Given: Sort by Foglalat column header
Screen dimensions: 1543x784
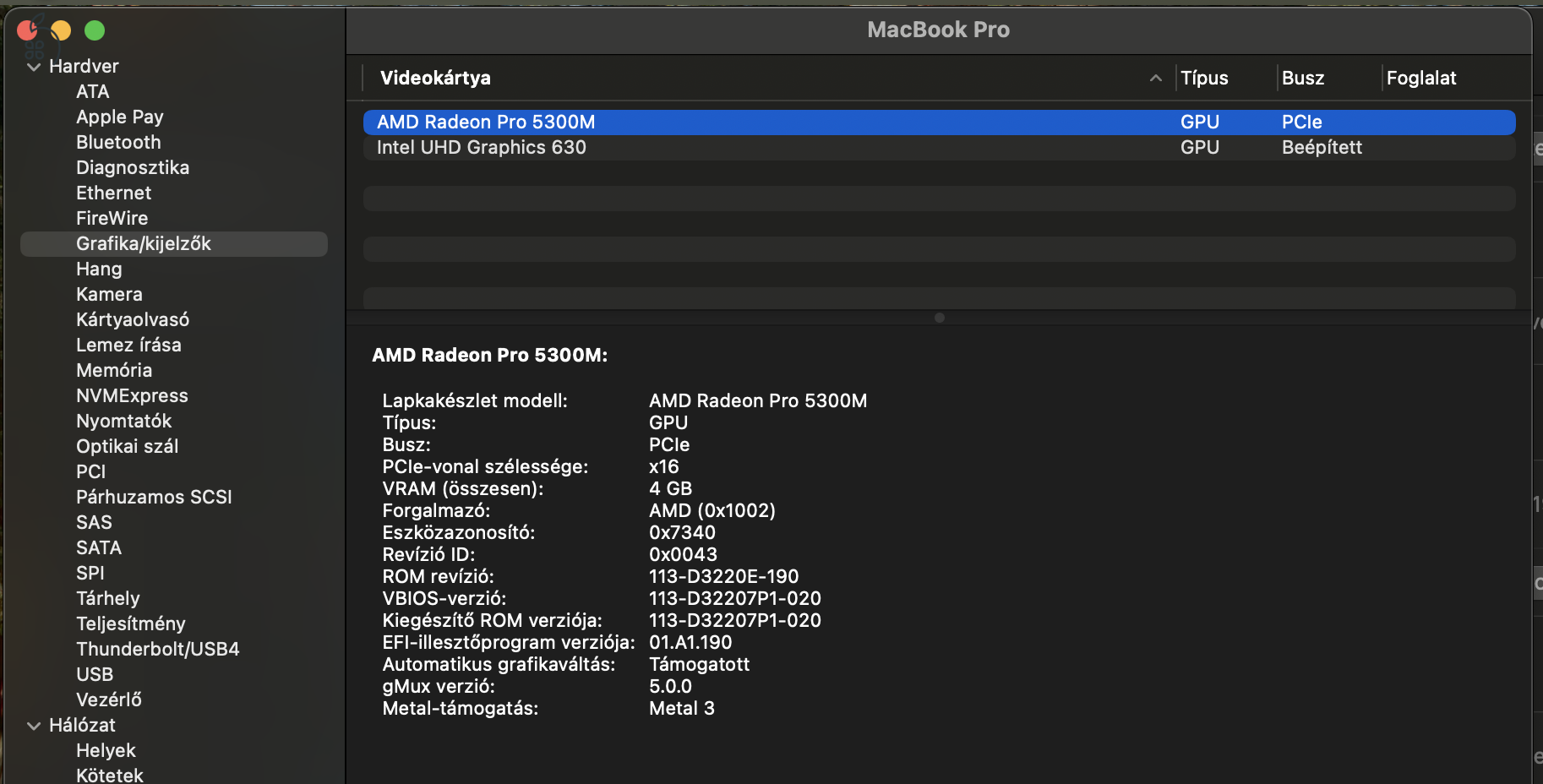Looking at the screenshot, I should (1421, 78).
